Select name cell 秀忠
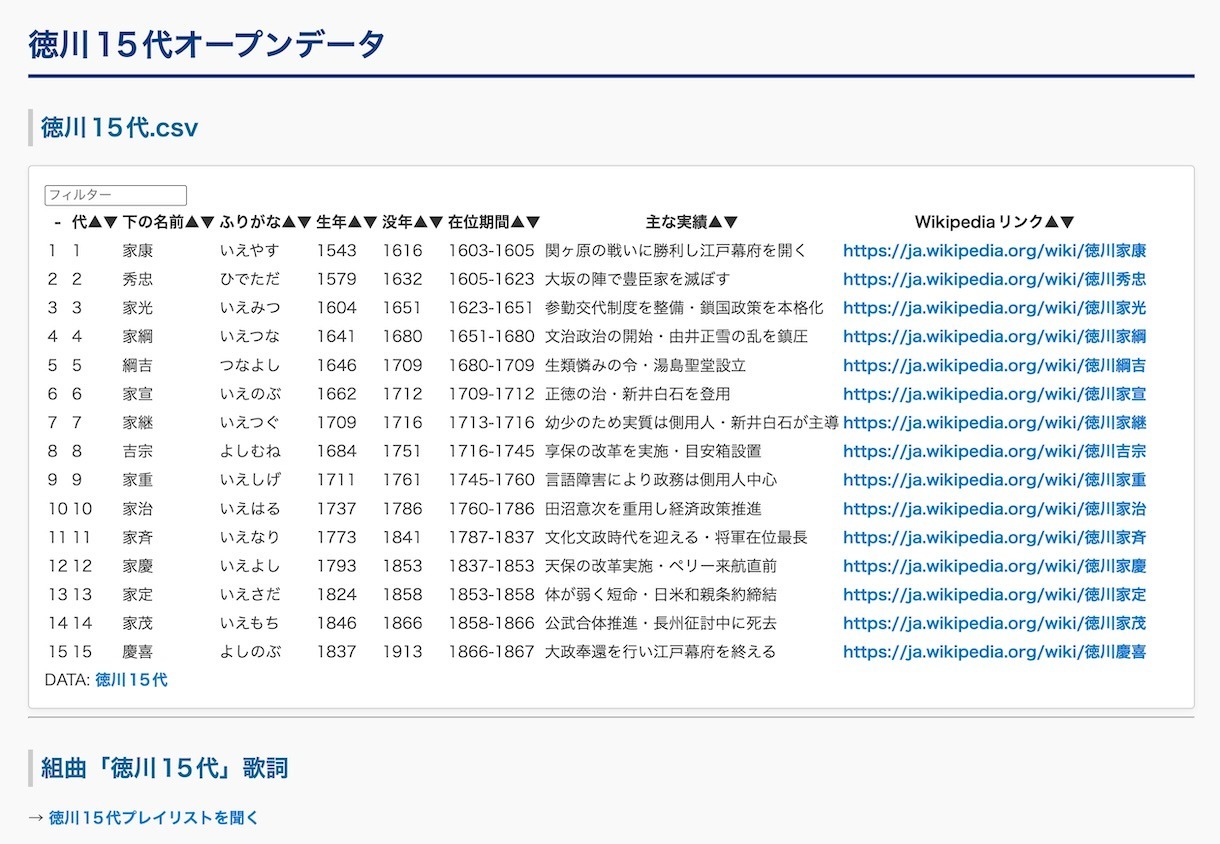Screen dimensions: 1220x844 pos(138,279)
